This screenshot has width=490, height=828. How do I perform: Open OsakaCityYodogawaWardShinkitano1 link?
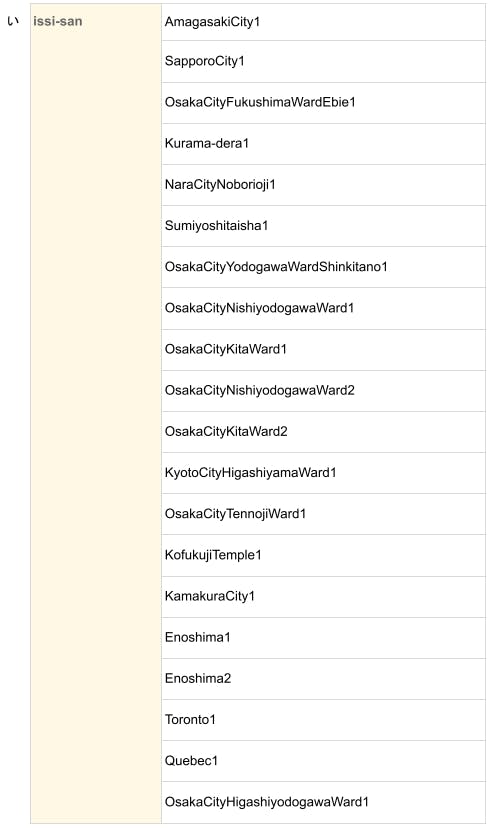tap(276, 267)
